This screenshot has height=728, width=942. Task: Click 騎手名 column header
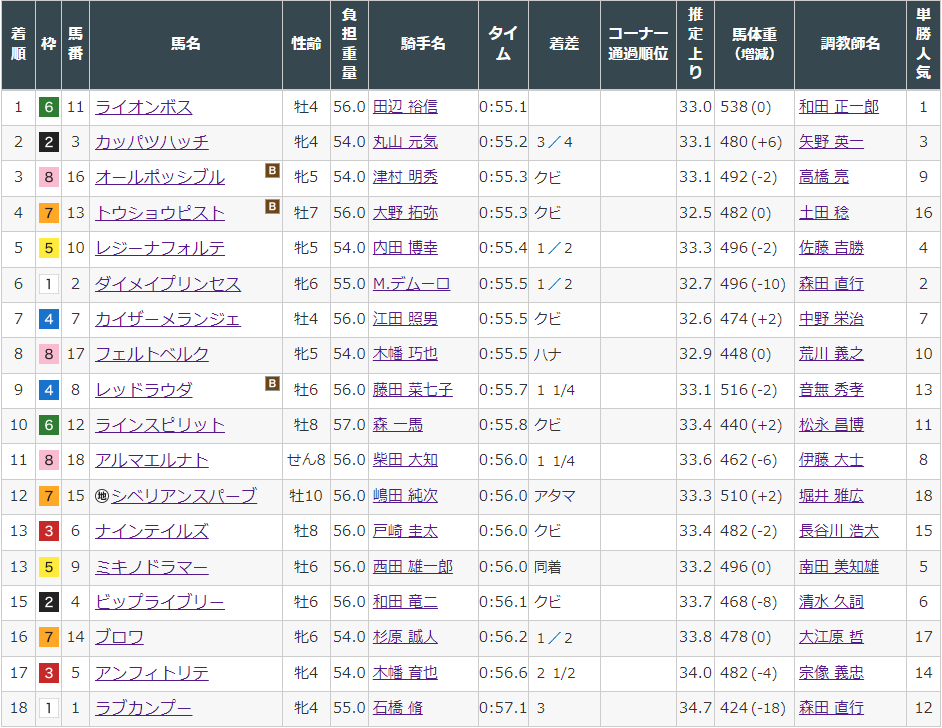tap(423, 45)
